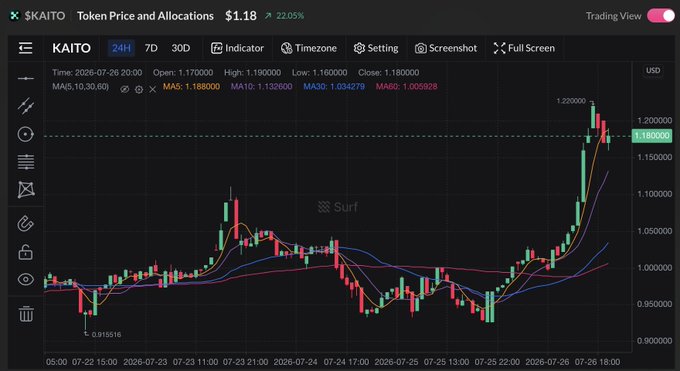The image size is (680, 371).
Task: Click the MA5: 1.188000 label
Action: pyautogui.click(x=191, y=87)
